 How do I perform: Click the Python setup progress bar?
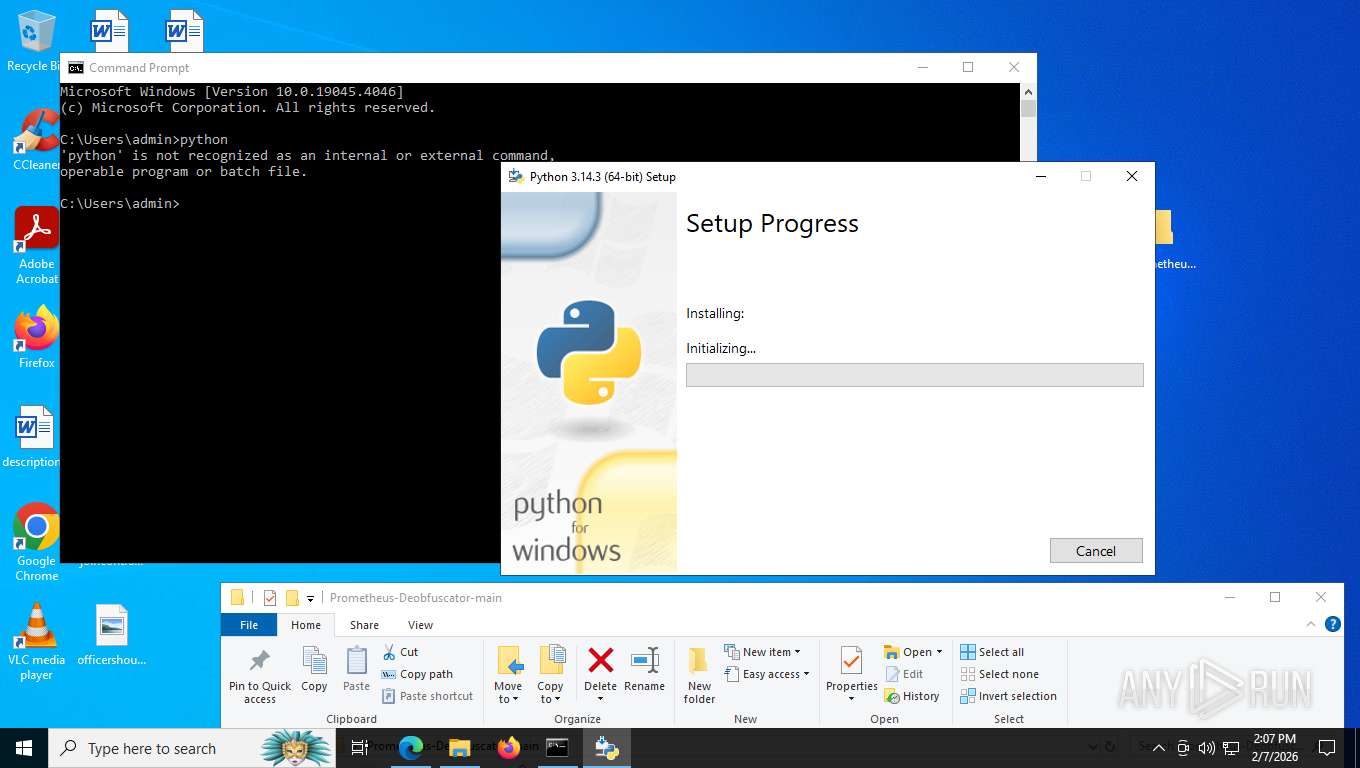[x=915, y=375]
